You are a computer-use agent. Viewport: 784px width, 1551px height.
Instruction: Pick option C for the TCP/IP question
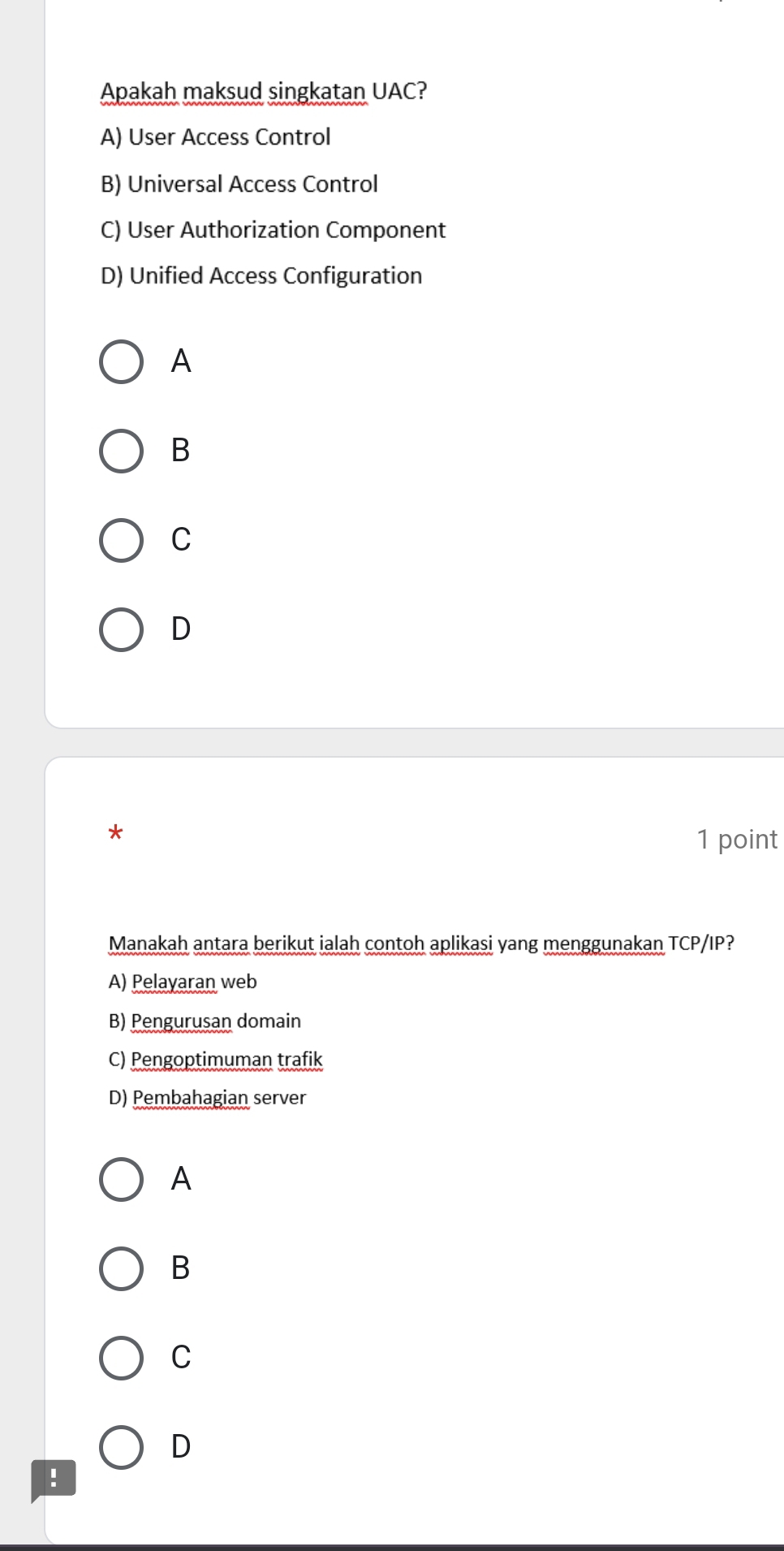click(x=122, y=1358)
